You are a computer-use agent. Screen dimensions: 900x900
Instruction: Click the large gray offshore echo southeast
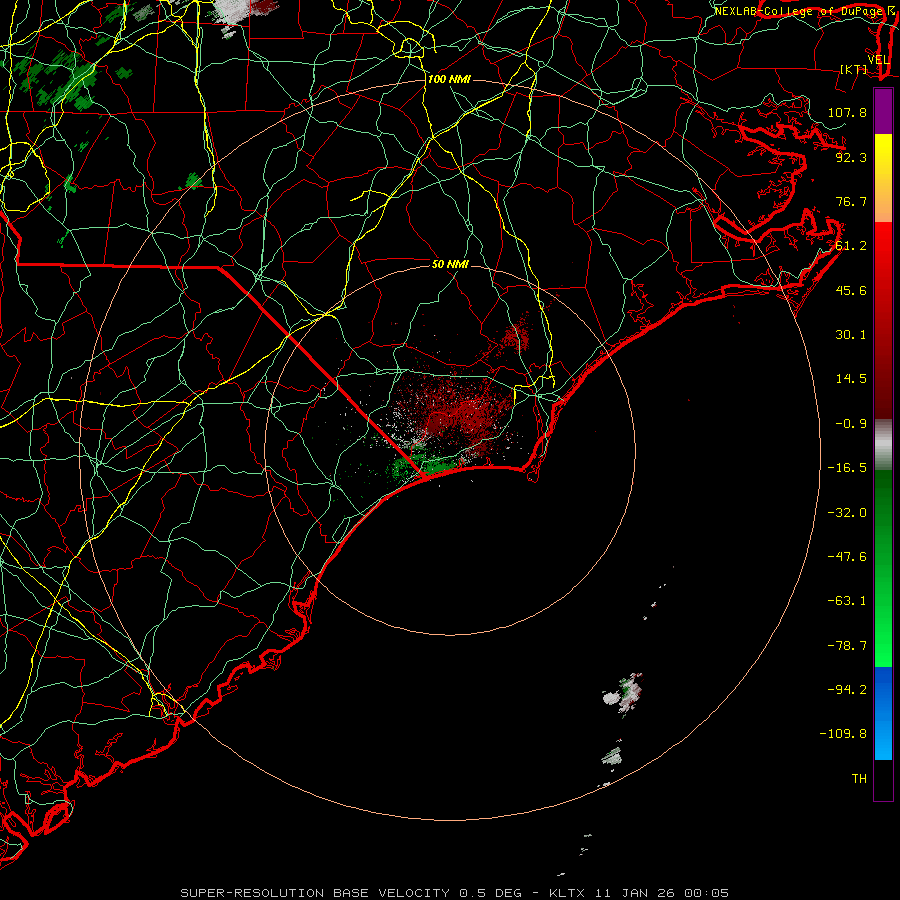[x=623, y=693]
